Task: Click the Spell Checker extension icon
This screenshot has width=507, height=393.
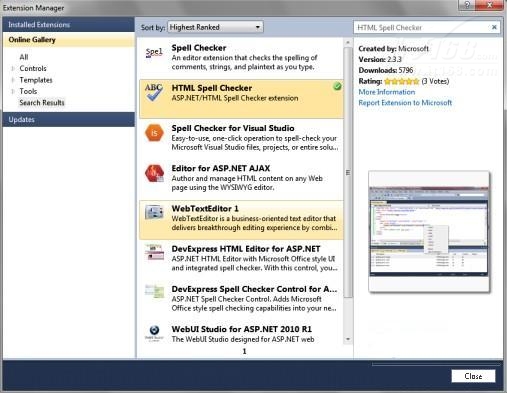Action: tap(154, 53)
